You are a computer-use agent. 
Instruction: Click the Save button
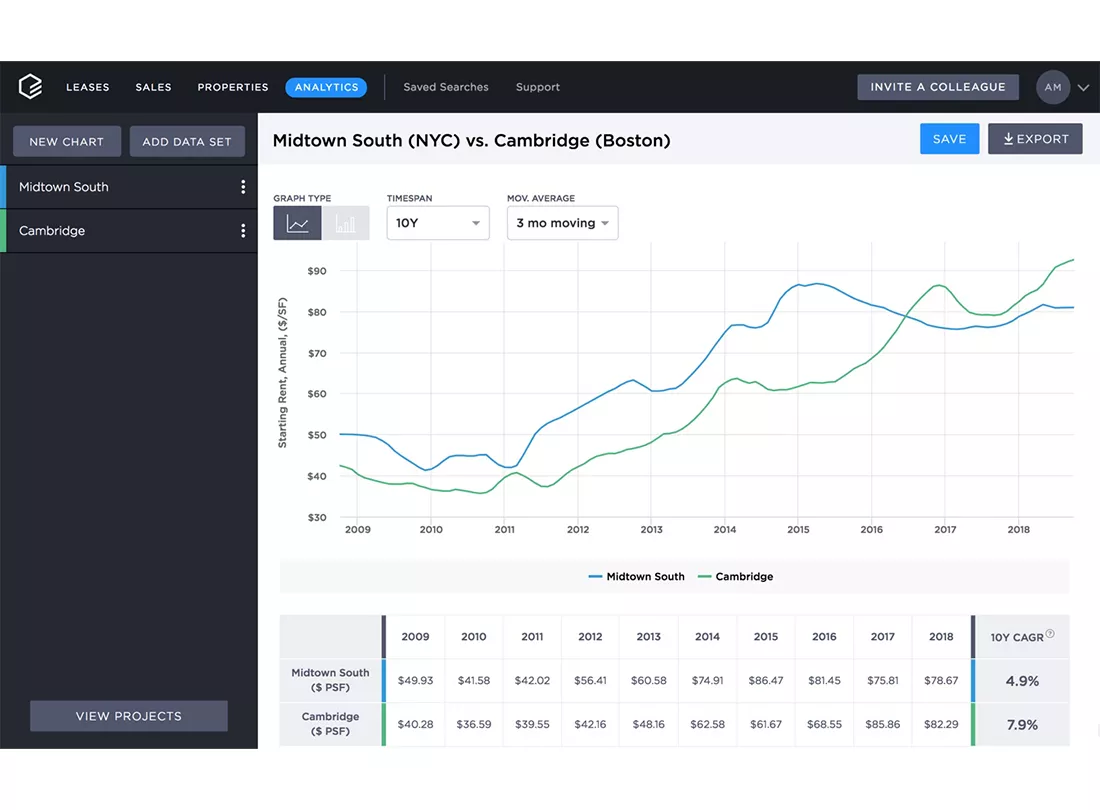coord(949,139)
